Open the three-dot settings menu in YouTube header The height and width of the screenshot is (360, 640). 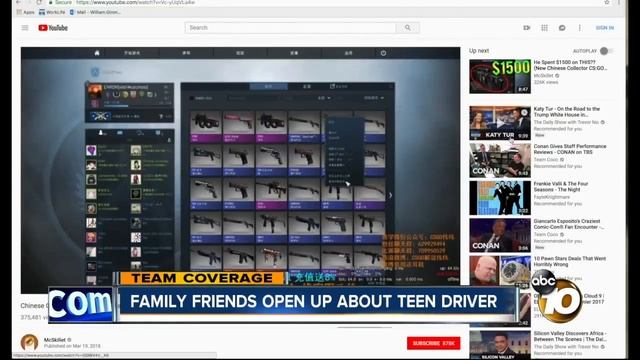[x=580, y=28]
